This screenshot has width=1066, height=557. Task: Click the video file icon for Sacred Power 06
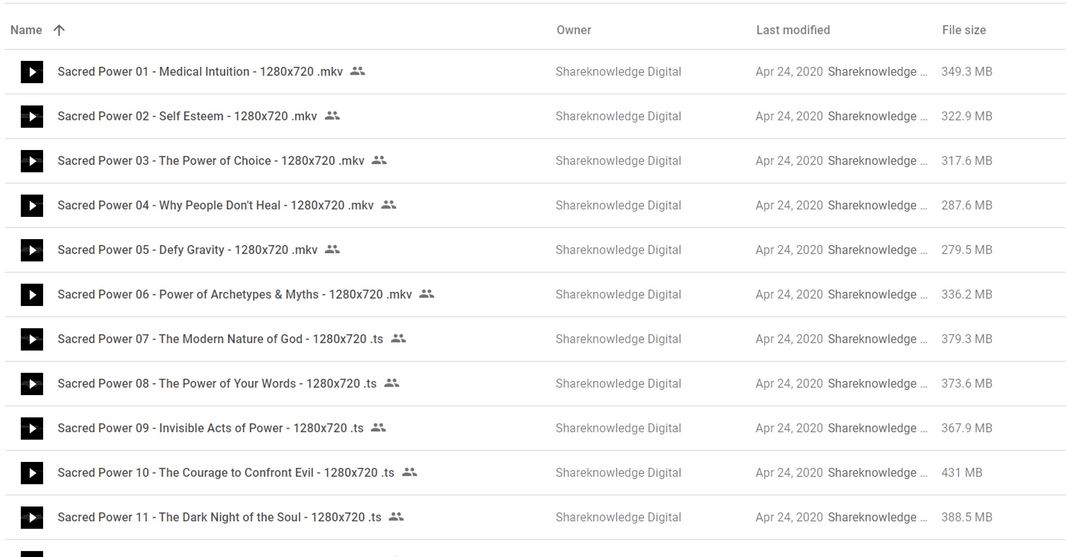[32, 295]
